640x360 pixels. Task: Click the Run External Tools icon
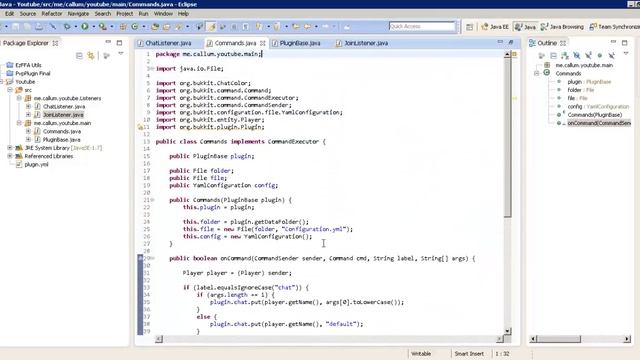[102, 27]
